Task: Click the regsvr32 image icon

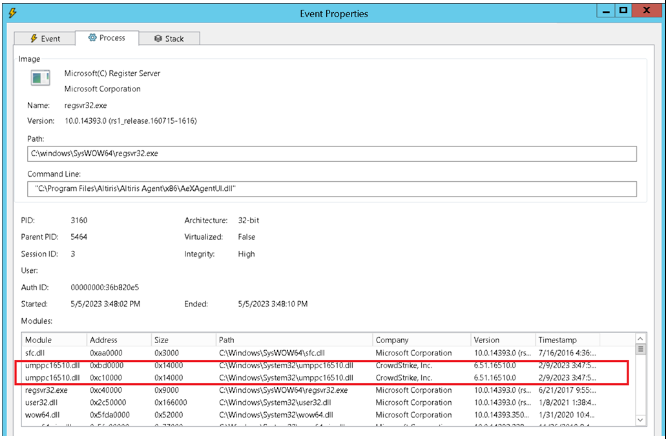Action: [x=40, y=79]
